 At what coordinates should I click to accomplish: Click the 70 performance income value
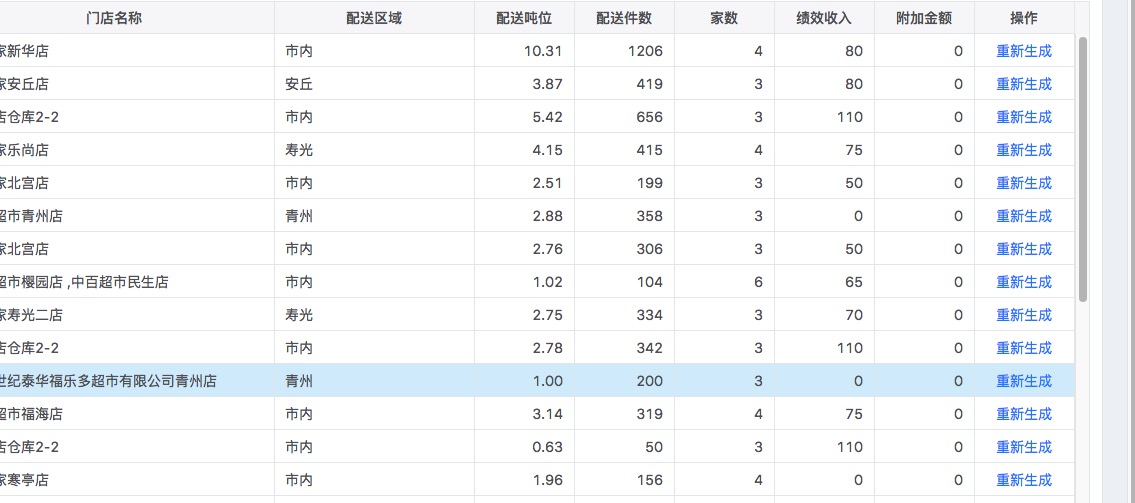854,316
